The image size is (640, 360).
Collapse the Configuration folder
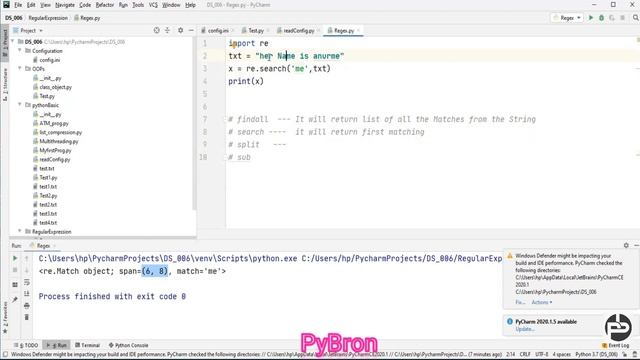(20, 51)
